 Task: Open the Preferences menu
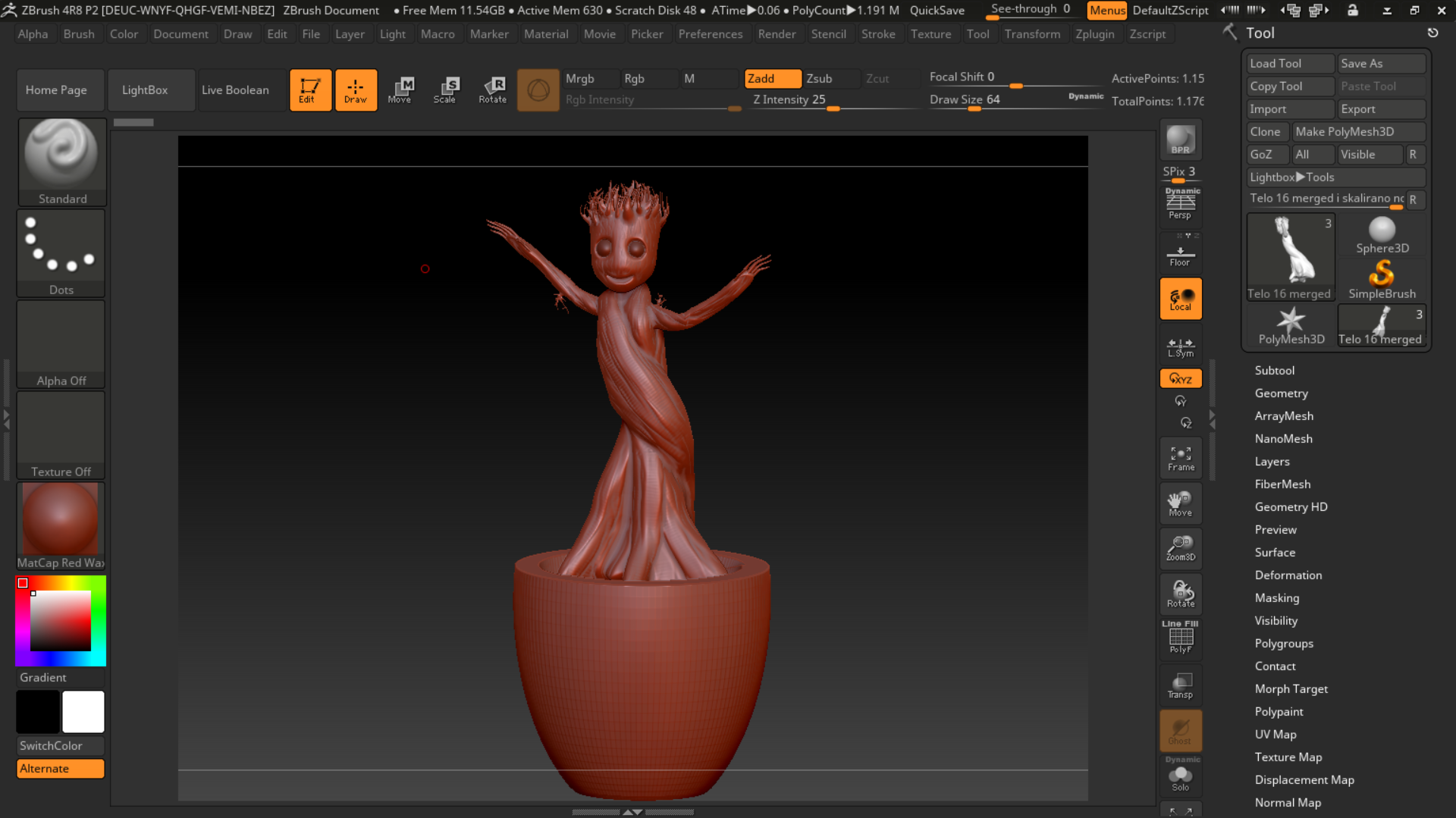coord(710,34)
